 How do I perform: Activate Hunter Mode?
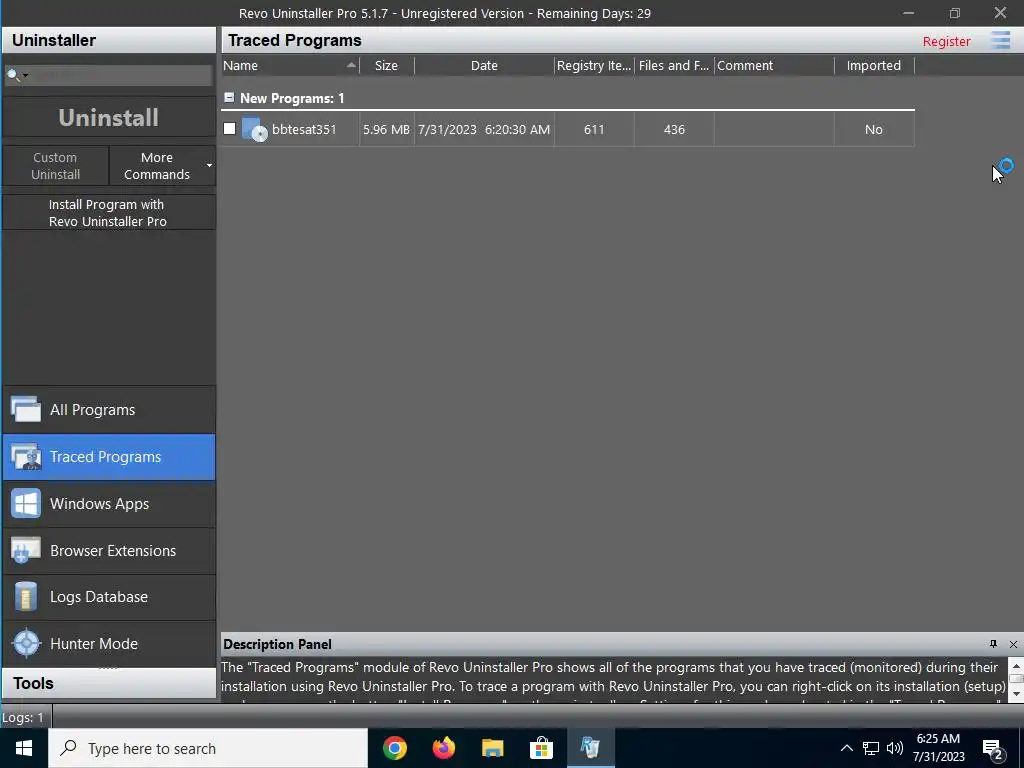(108, 644)
